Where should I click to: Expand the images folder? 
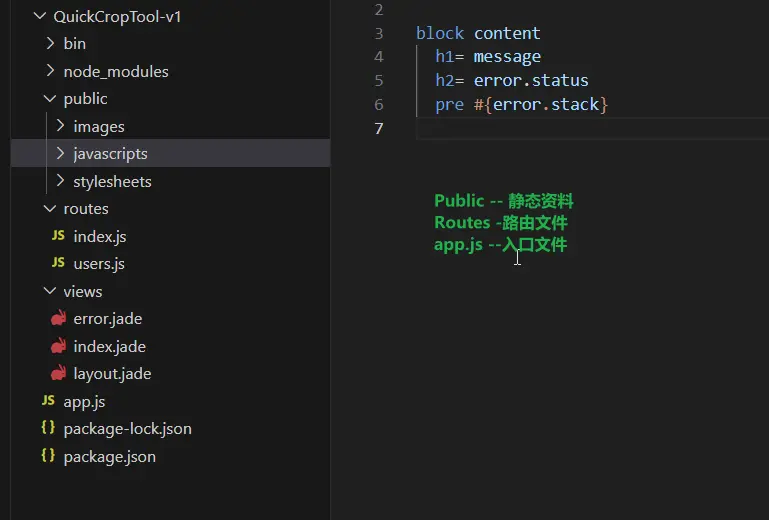(x=60, y=127)
